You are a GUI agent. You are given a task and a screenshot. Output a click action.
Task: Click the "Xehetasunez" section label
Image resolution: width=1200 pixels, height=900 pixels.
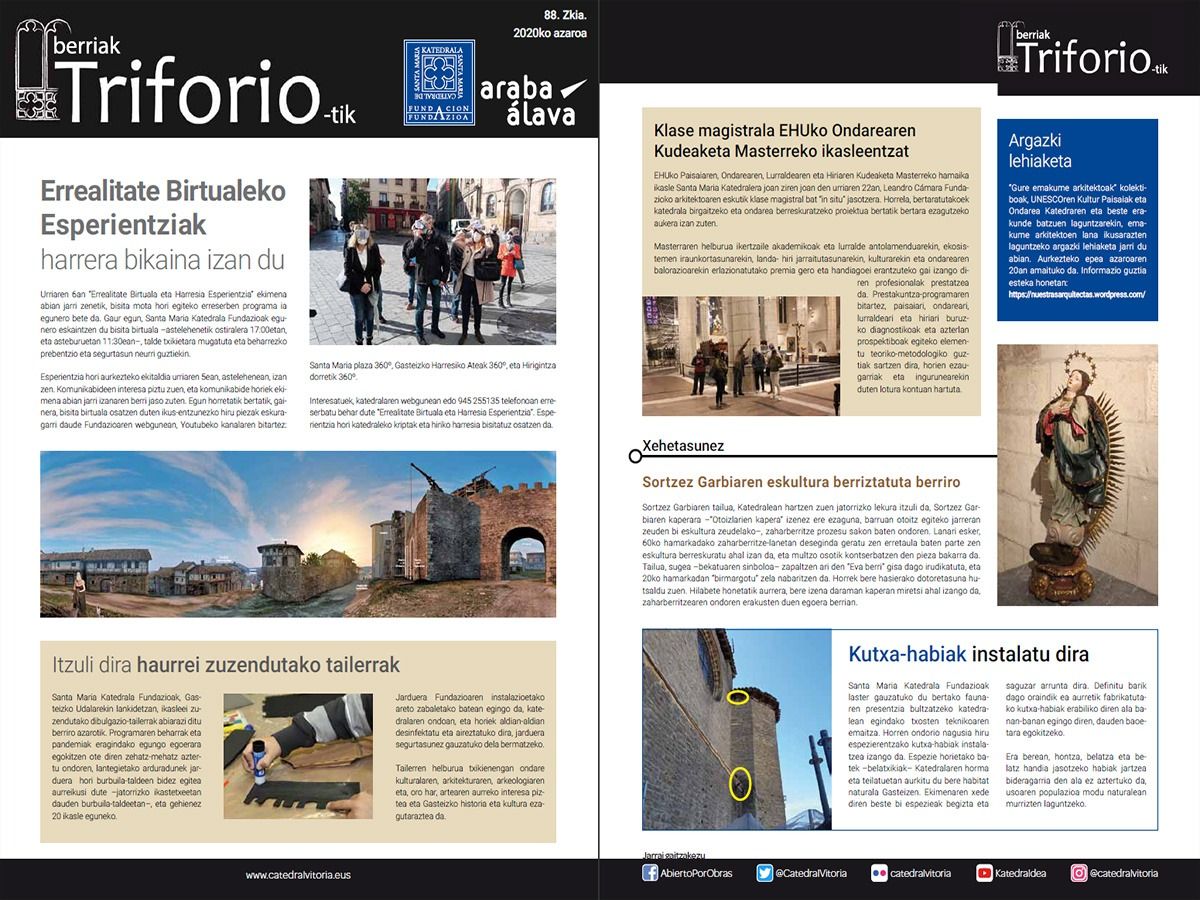[683, 445]
